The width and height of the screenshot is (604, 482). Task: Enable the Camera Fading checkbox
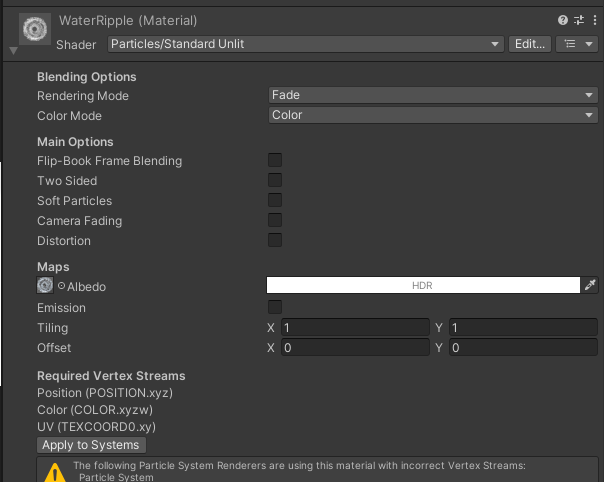pyautogui.click(x=275, y=220)
